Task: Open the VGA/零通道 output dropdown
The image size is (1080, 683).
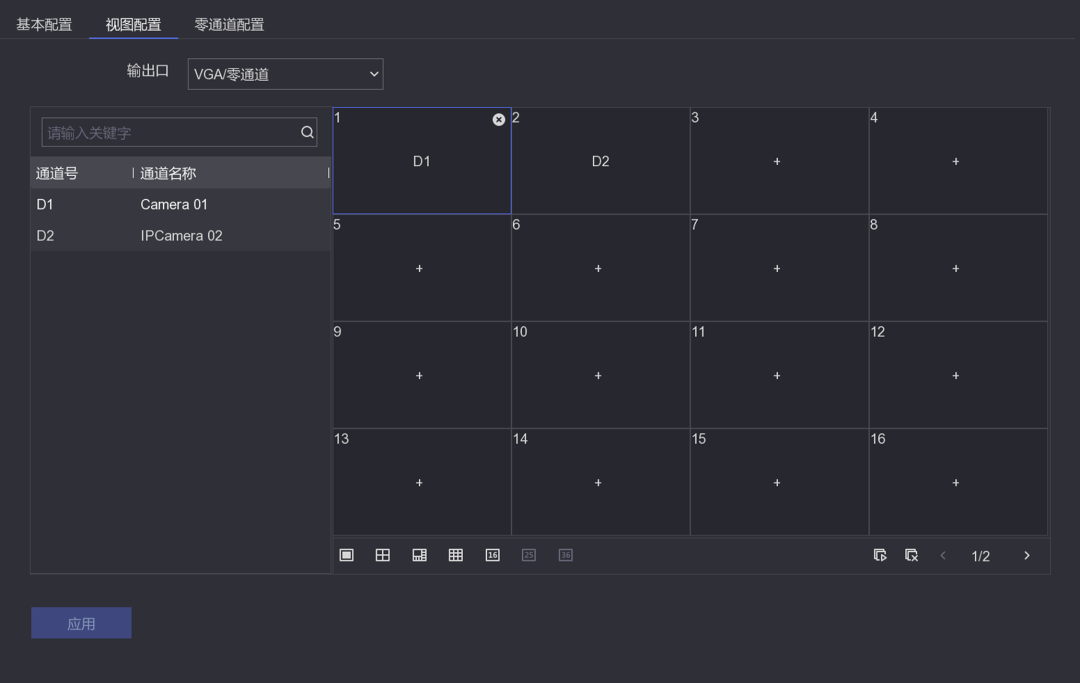Action: [285, 74]
